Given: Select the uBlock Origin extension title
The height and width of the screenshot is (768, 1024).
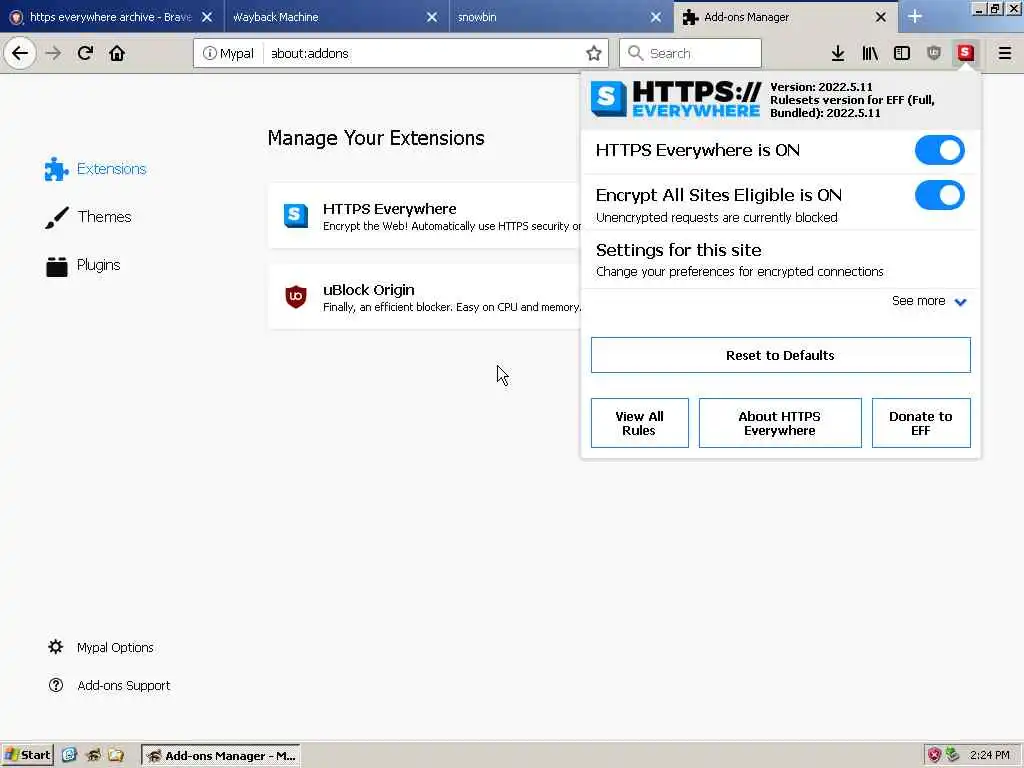Looking at the screenshot, I should coord(369,290).
